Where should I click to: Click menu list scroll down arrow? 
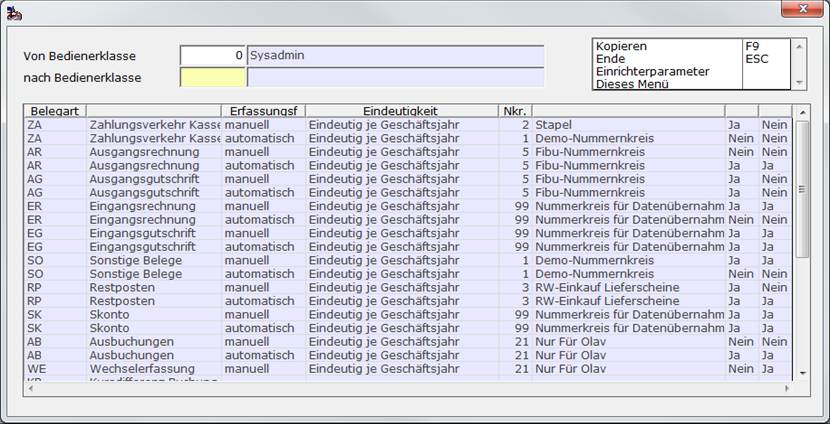[799, 83]
